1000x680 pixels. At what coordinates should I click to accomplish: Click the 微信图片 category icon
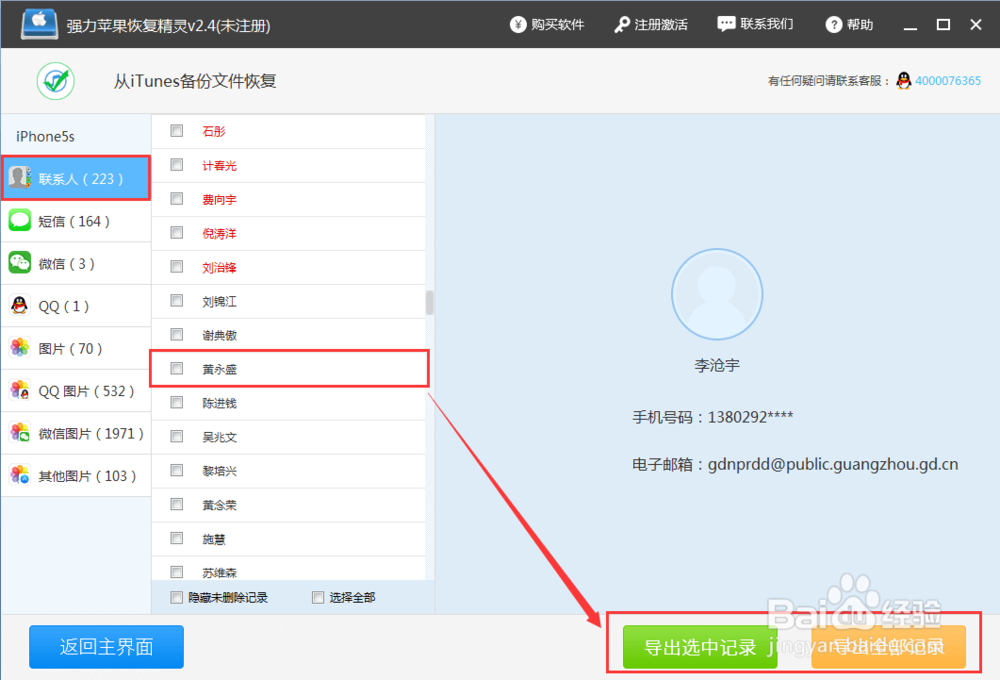coord(20,432)
